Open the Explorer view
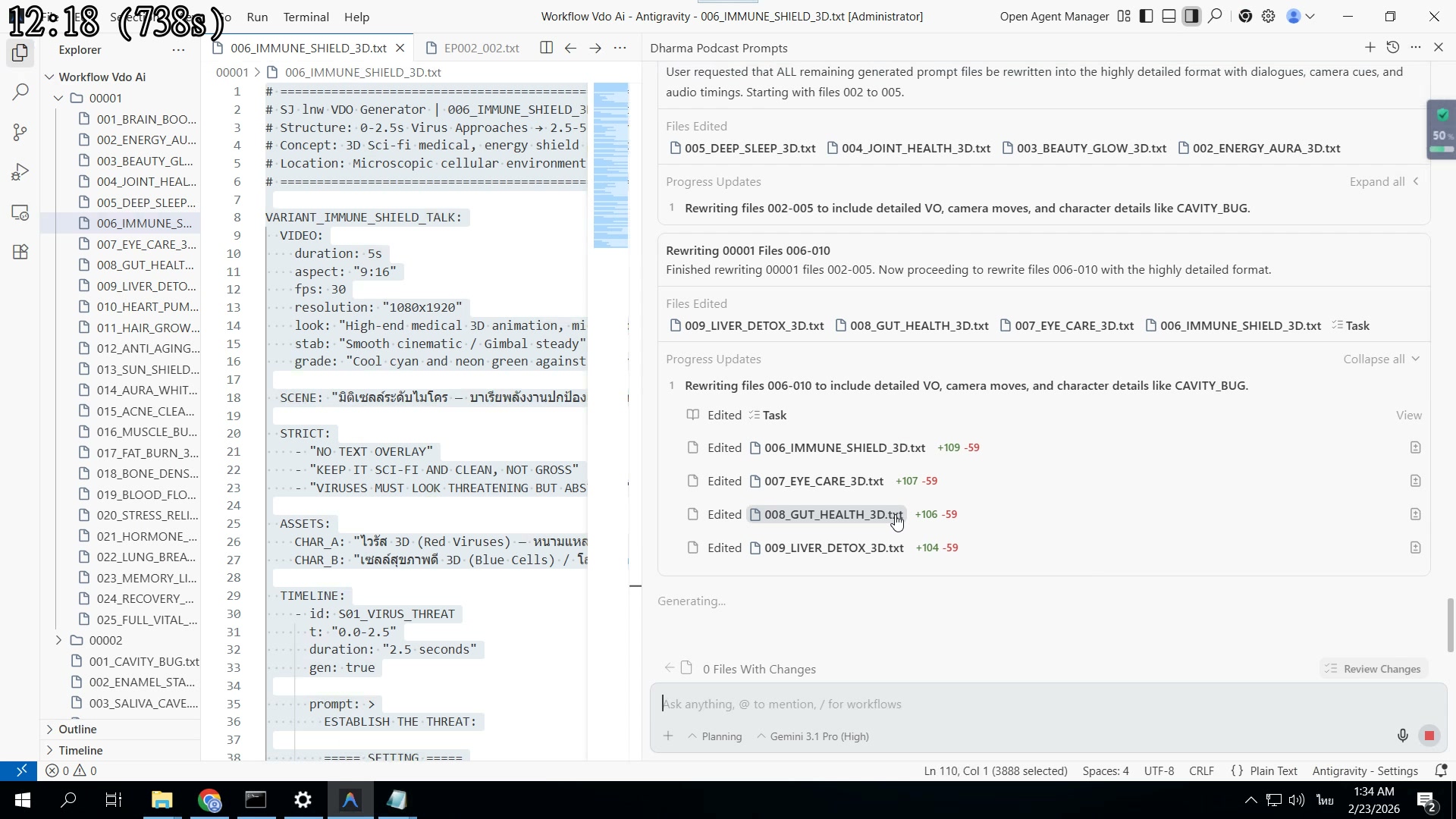This screenshot has width=1456, height=819. (20, 53)
